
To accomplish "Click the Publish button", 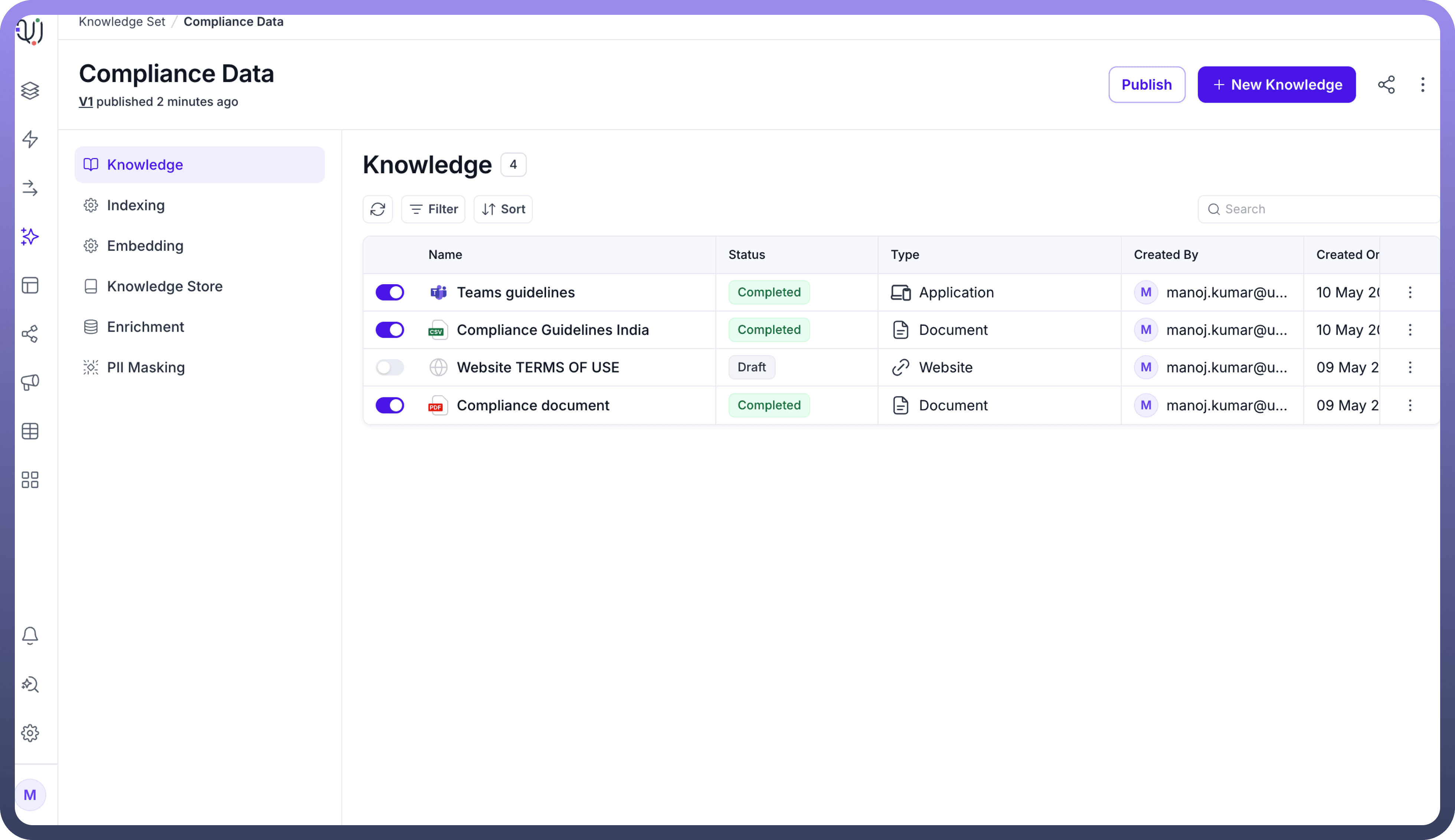I will coord(1146,85).
